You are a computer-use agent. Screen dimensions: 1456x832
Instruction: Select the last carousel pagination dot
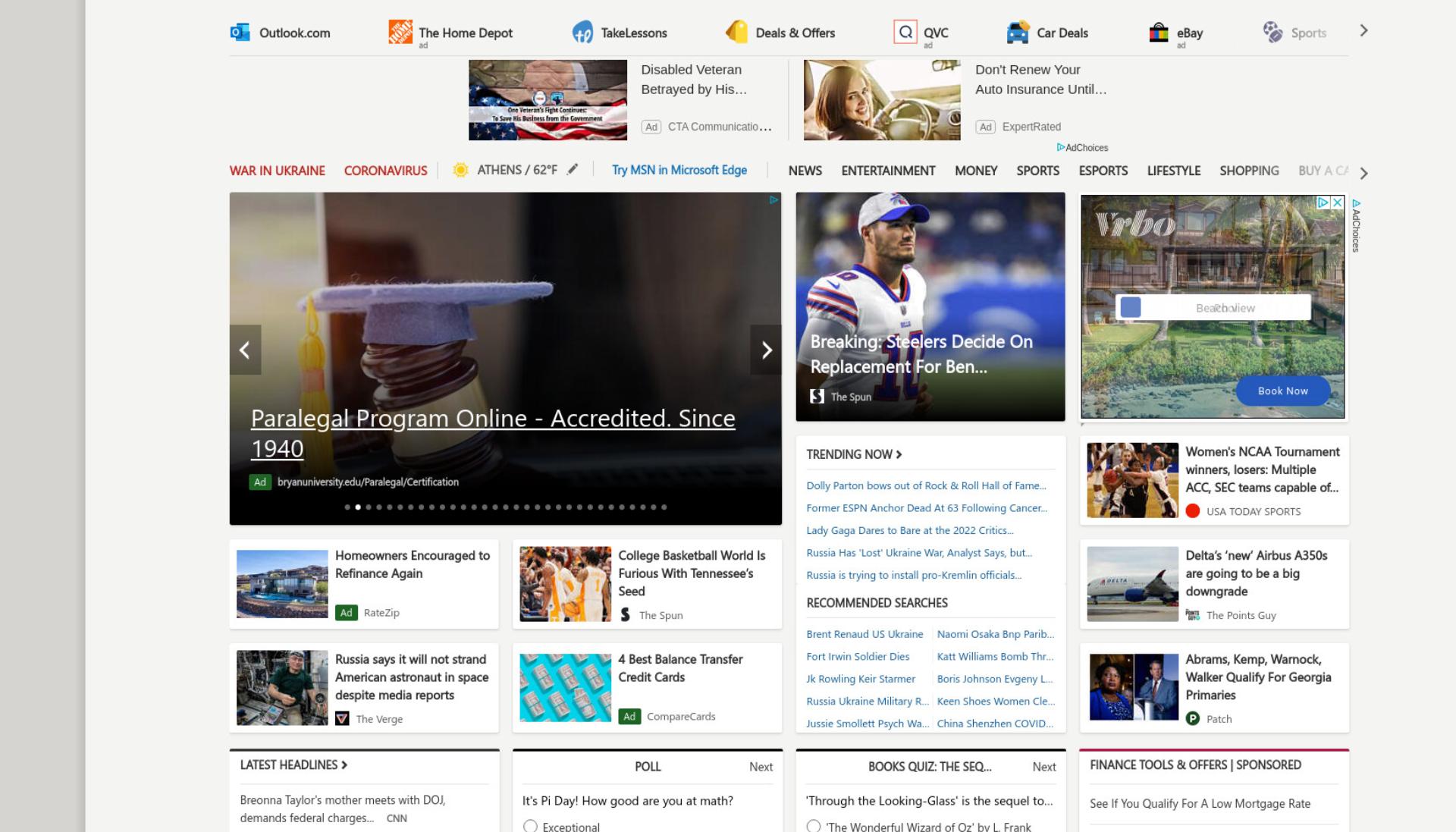[x=664, y=507]
